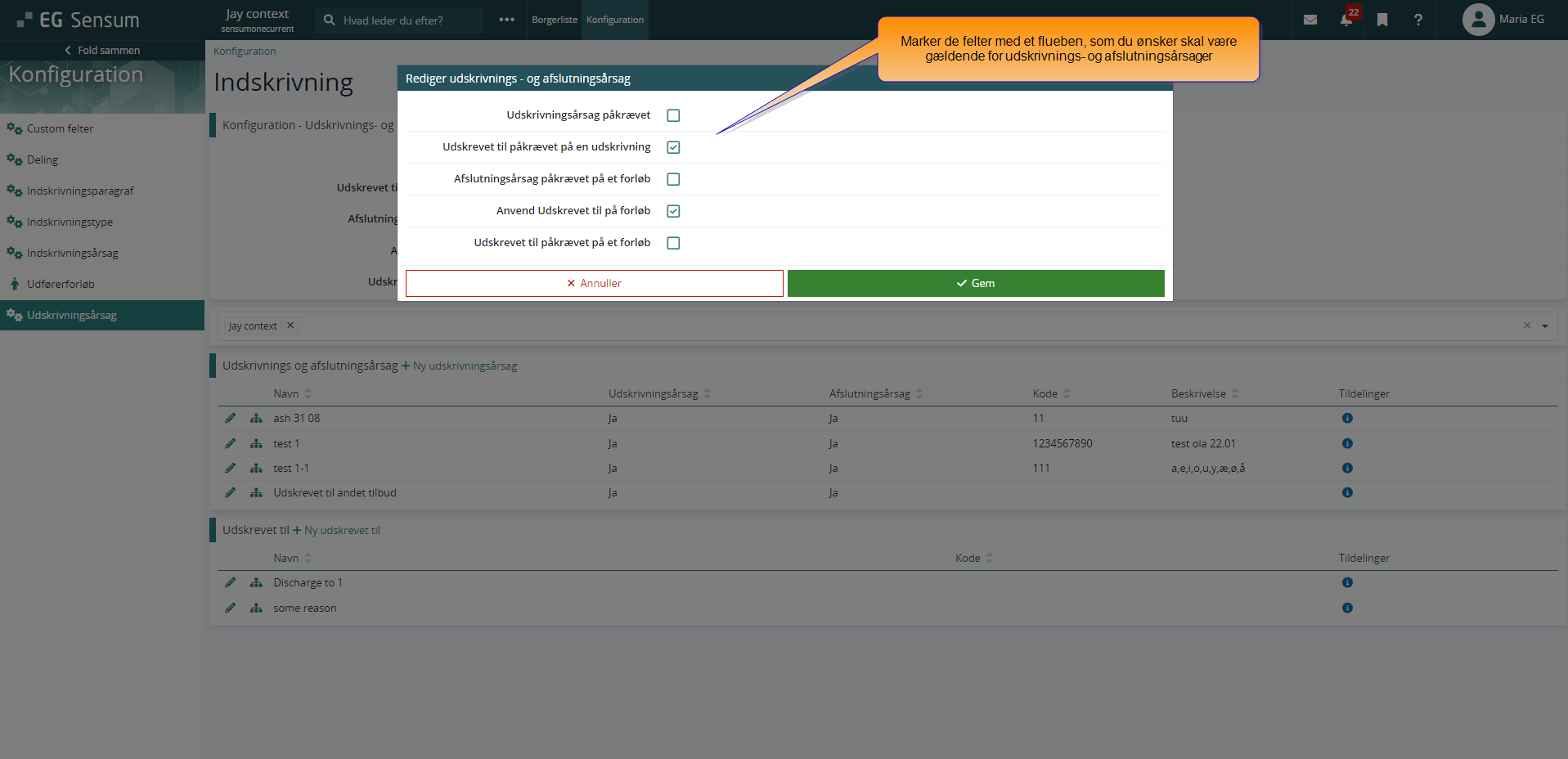1568x759 pixels.
Task: Open the mail envelope icon in header
Action: pyautogui.click(x=1310, y=20)
